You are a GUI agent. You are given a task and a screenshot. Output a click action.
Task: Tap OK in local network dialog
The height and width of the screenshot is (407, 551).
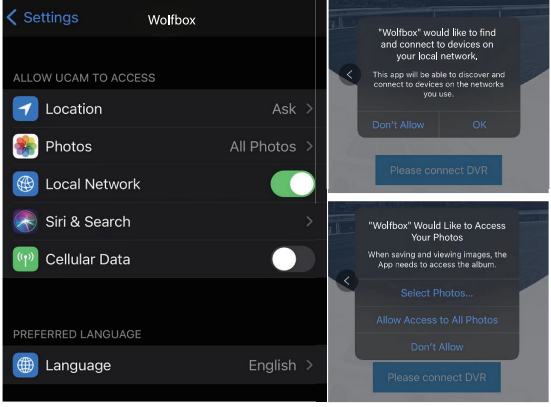point(479,125)
